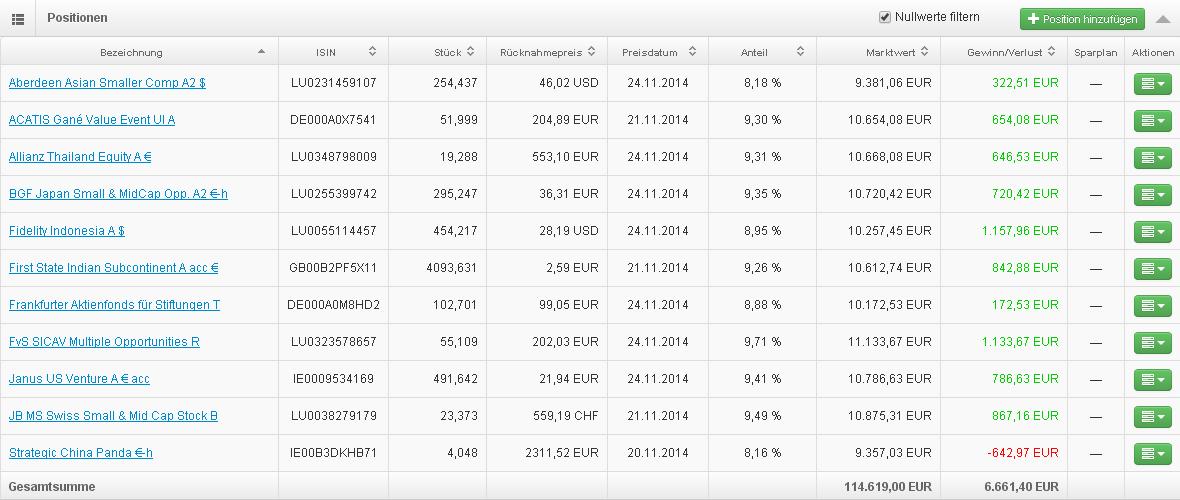Open Strategic China Panda €-h link

click(81, 453)
